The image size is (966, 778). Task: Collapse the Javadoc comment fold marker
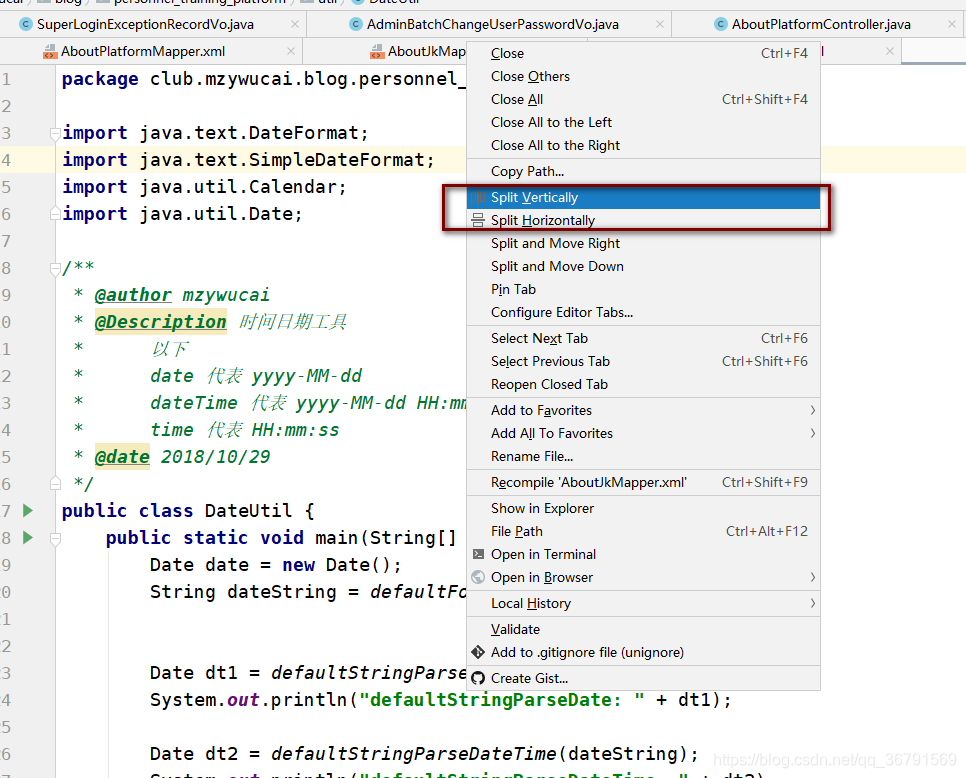(x=55, y=268)
